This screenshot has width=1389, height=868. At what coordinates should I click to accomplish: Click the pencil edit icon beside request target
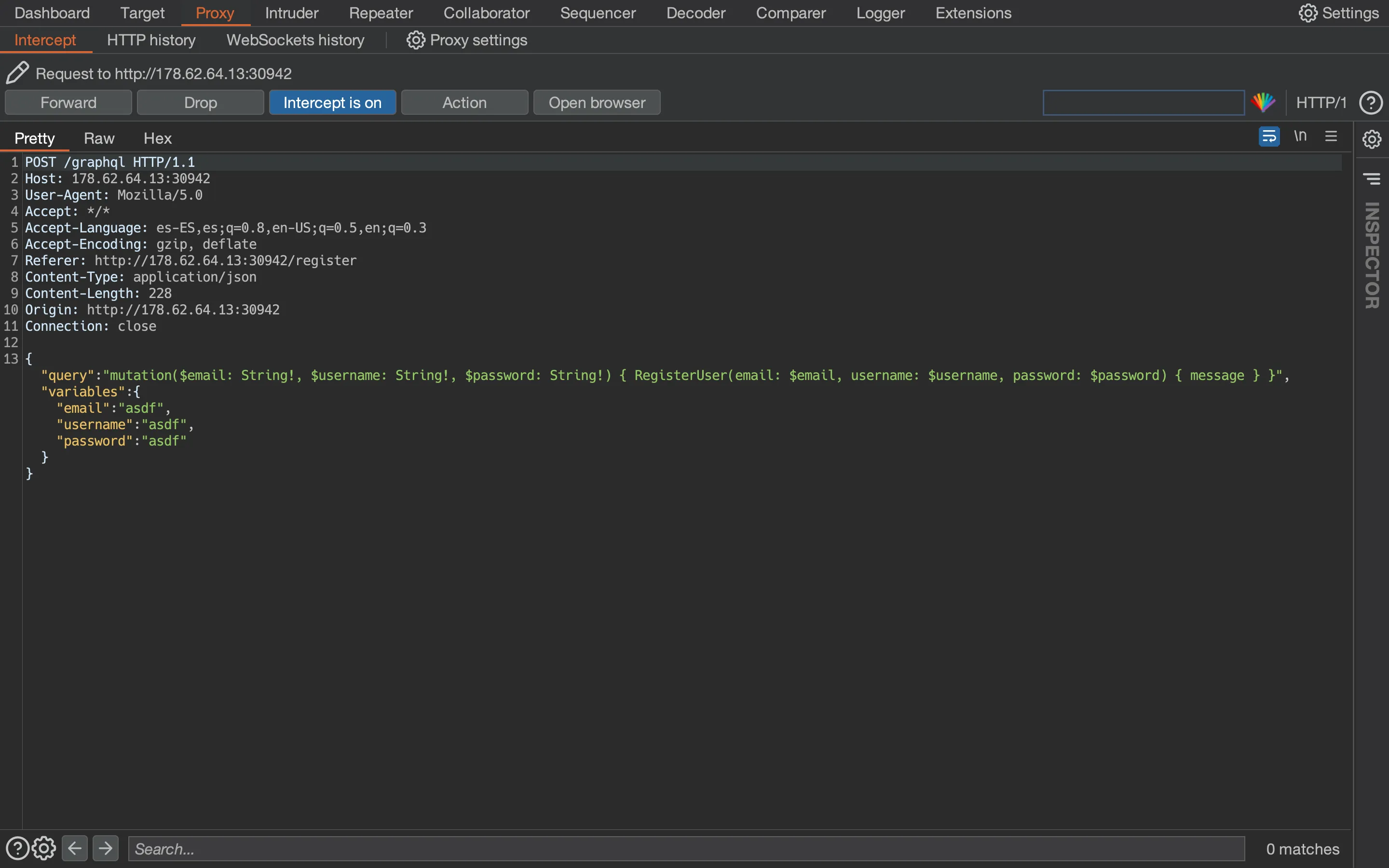tap(17, 73)
